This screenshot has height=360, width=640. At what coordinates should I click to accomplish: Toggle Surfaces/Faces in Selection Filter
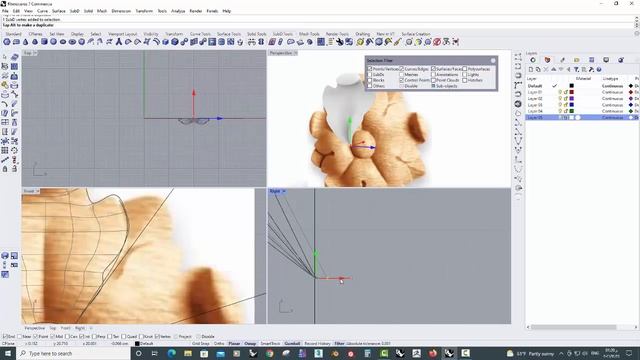tap(433, 69)
